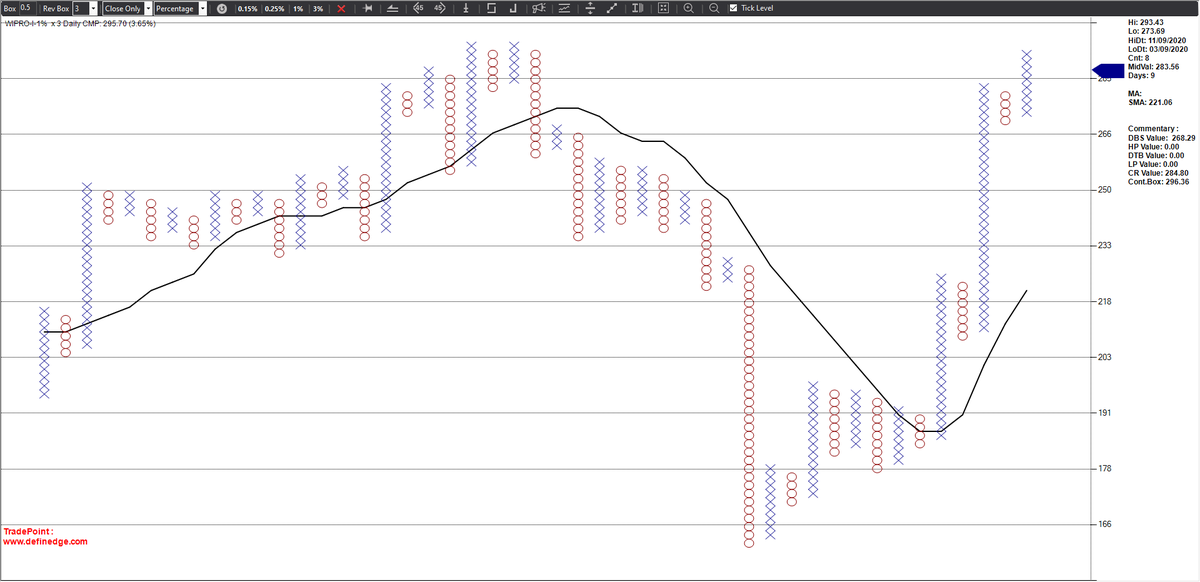Click the diagonal resize arrows icon

(610, 8)
